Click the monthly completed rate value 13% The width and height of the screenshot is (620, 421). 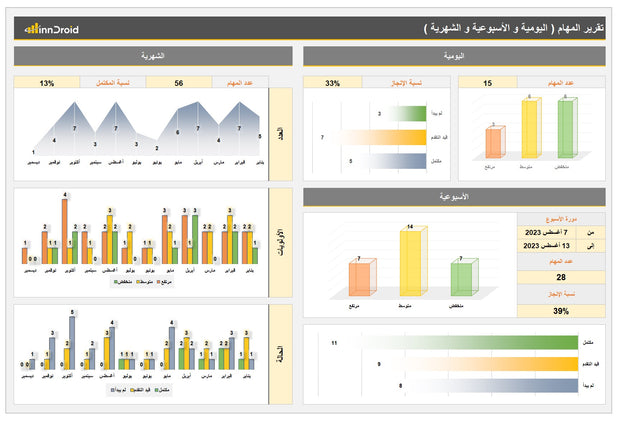pyautogui.click(x=47, y=83)
